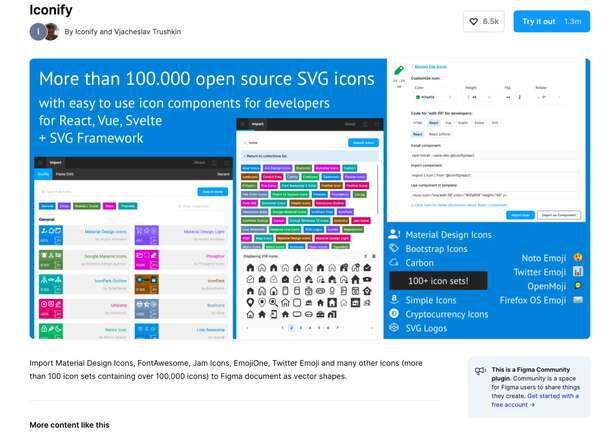Click the blue search button above 'Return to collections list'
616x432 pixels.
tap(363, 143)
